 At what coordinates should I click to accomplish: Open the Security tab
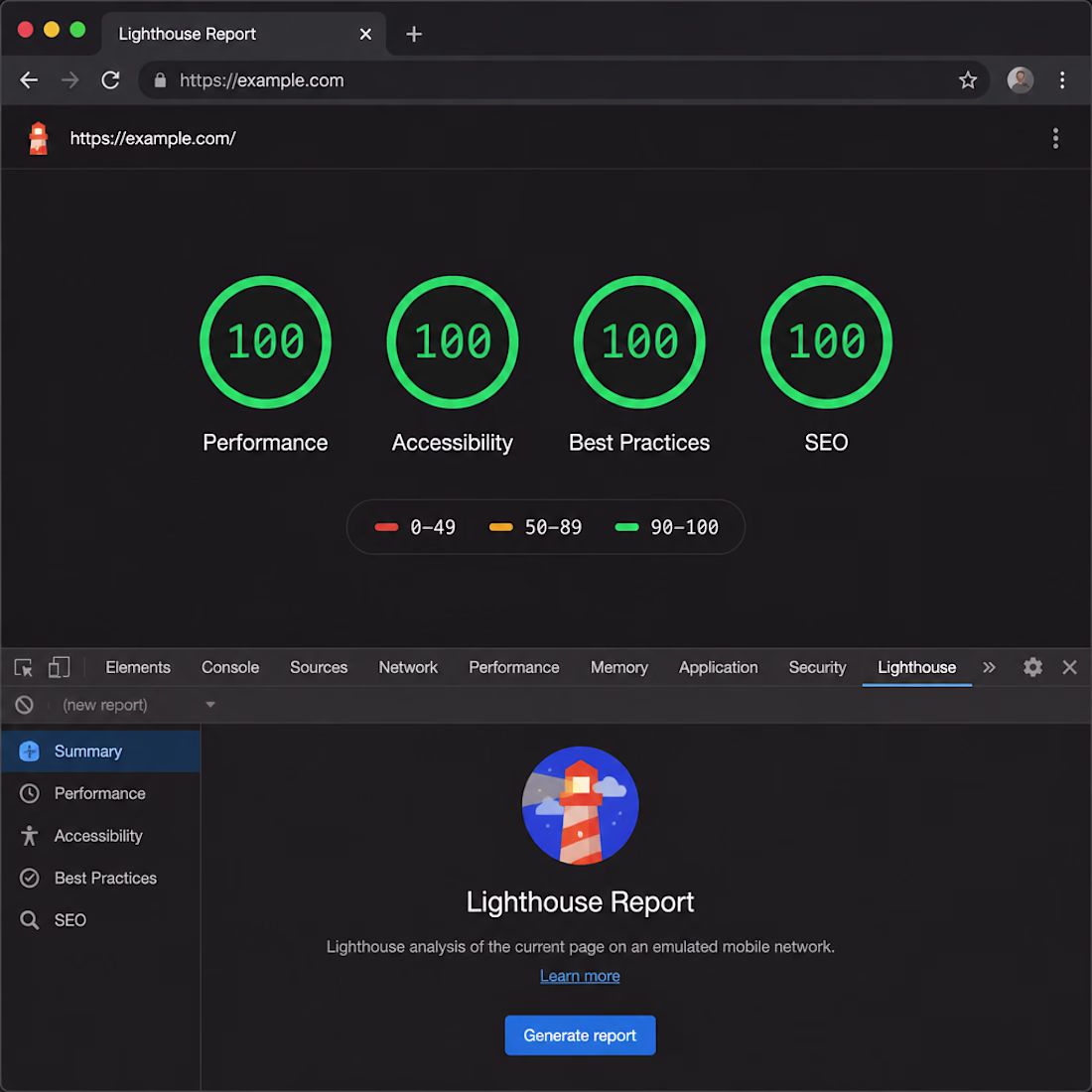pyautogui.click(x=817, y=667)
